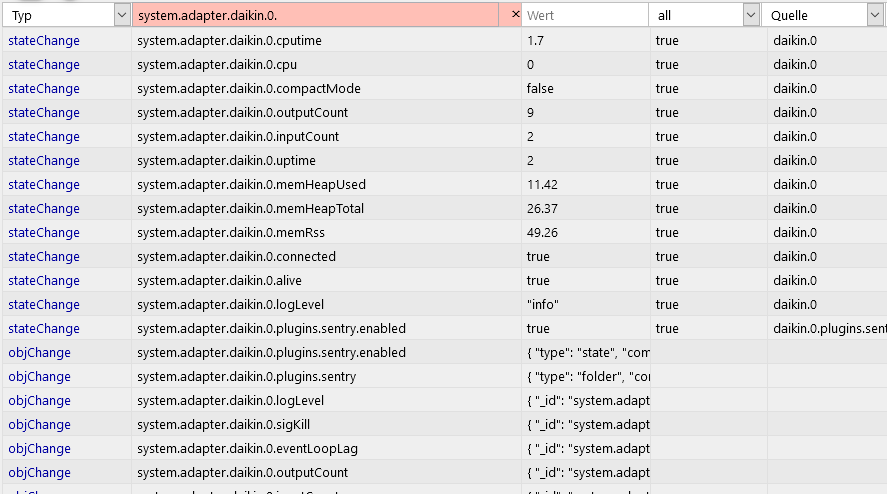The image size is (887, 494).
Task: Click value 26.37 of memHeapTotal
Action: (542, 209)
